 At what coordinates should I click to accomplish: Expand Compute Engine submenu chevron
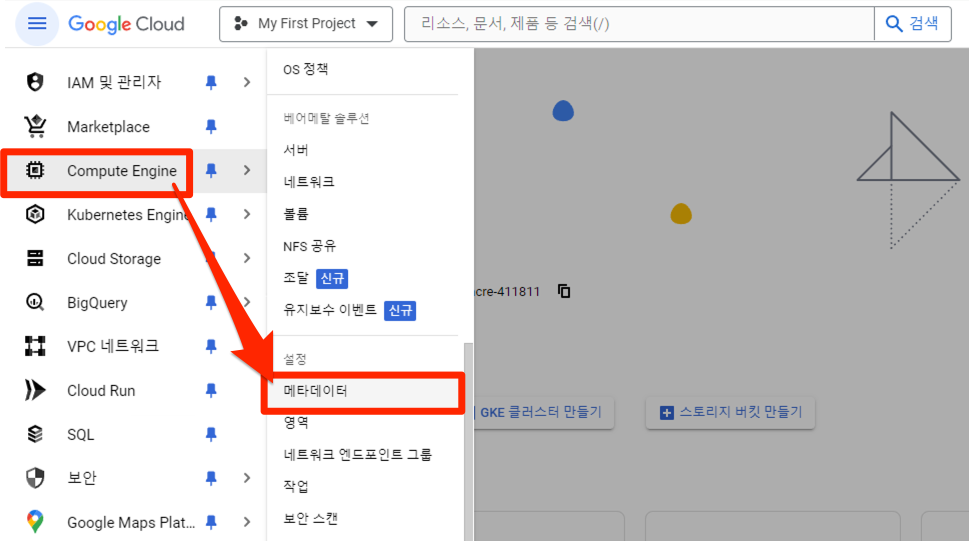pyautogui.click(x=247, y=170)
